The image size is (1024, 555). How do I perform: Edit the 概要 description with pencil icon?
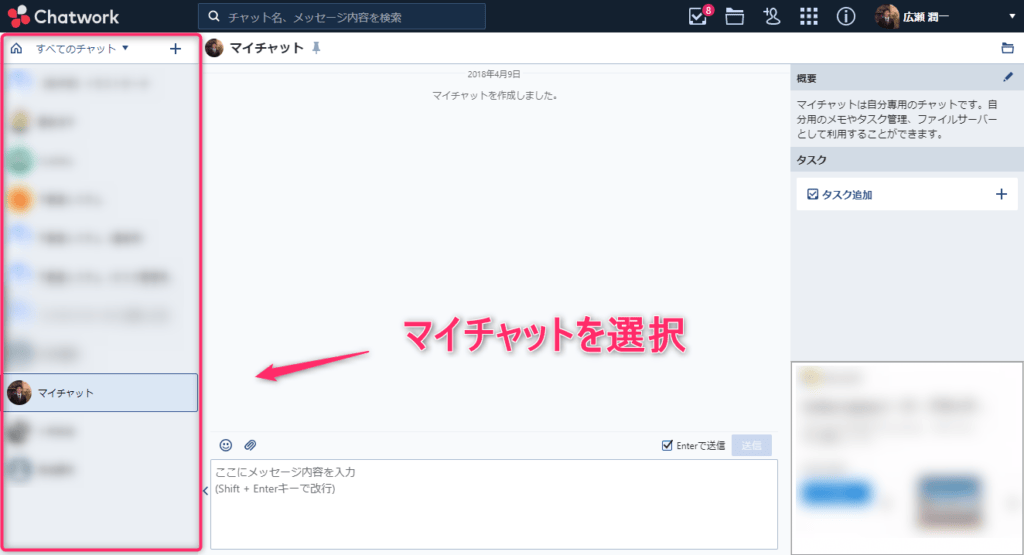click(x=1008, y=77)
